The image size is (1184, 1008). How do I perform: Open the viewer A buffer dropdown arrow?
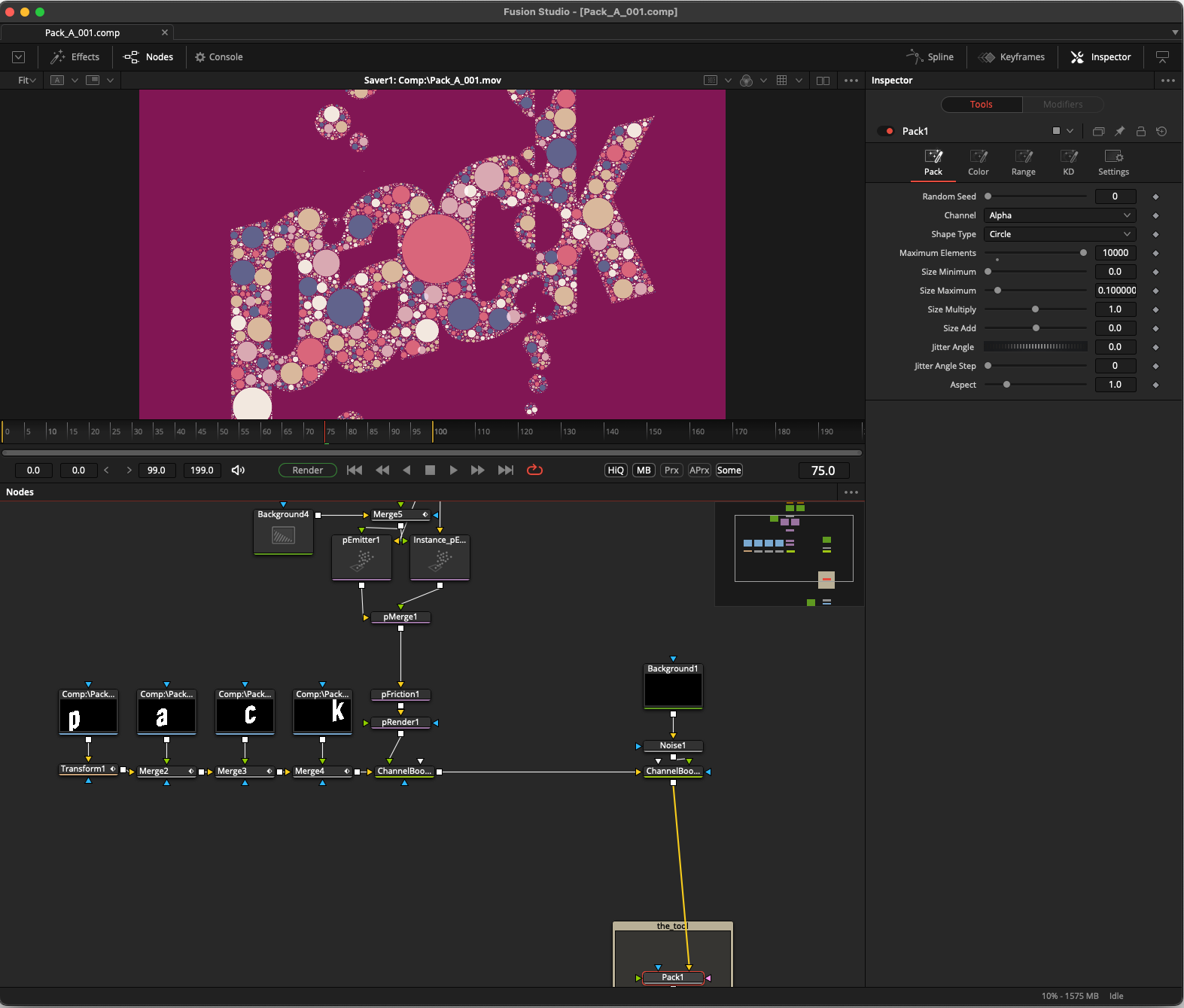click(75, 81)
